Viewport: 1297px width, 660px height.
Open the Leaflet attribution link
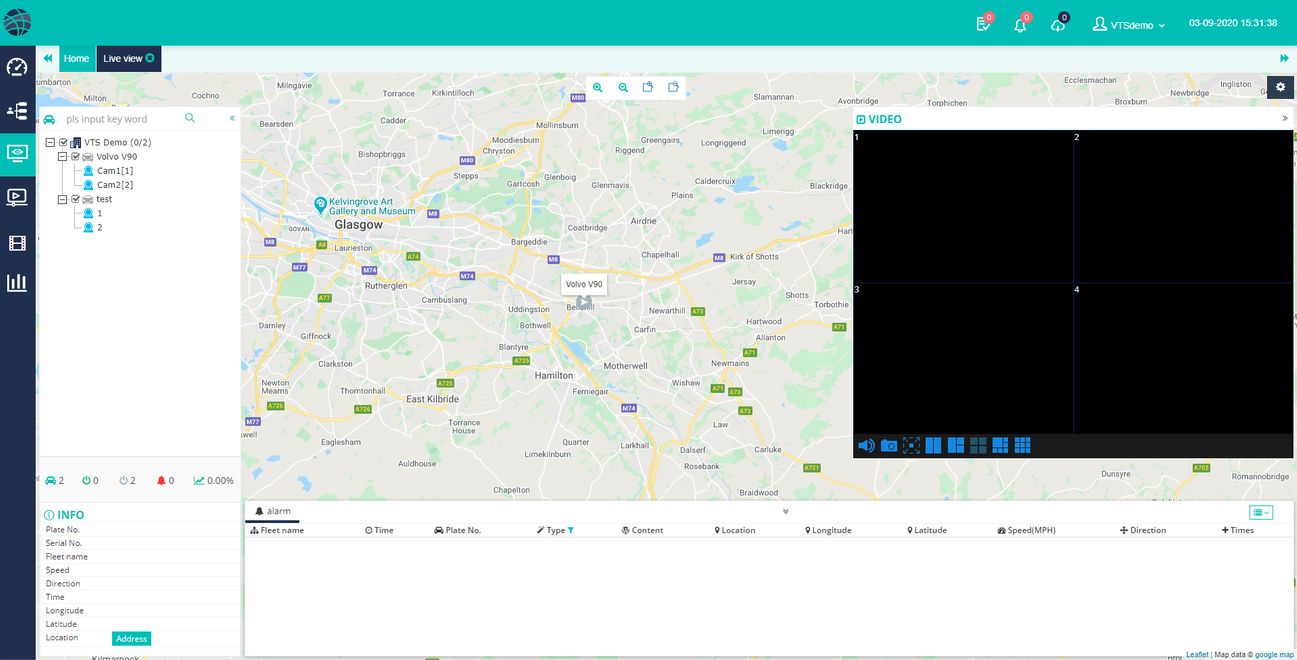pos(1197,654)
